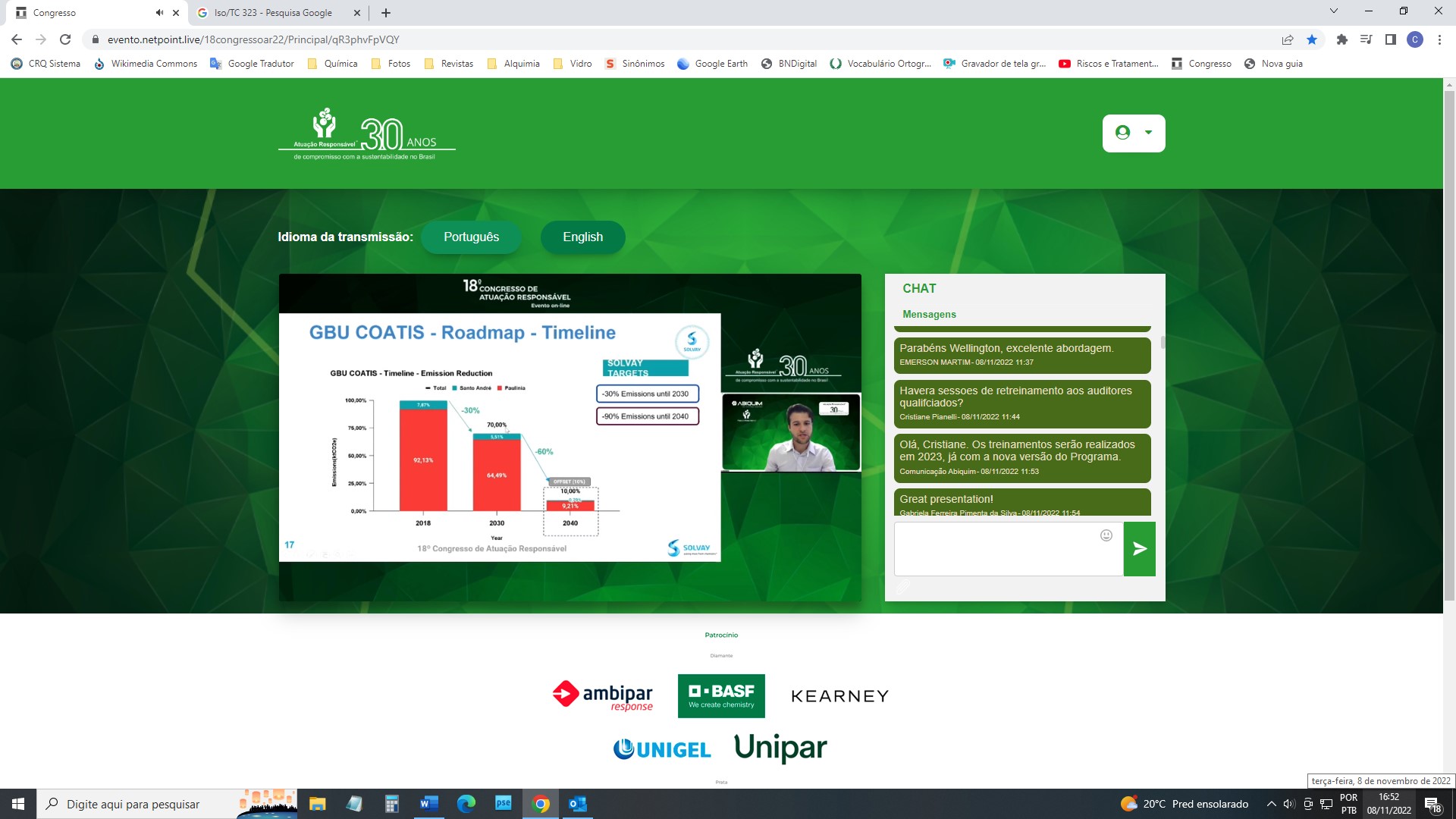Open Calculator from the taskbar

point(391,804)
